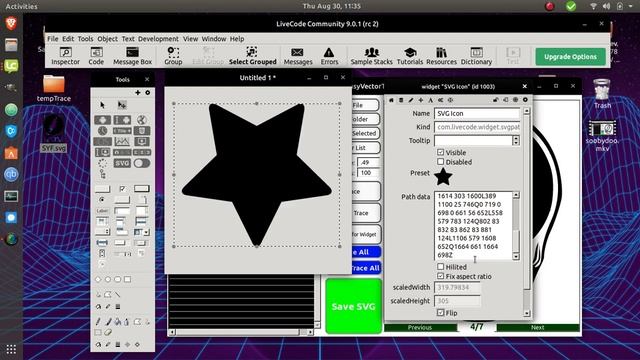The width and height of the screenshot is (640, 360).
Task: Pick the switch toggle widget in Tools
Action: coord(142,163)
